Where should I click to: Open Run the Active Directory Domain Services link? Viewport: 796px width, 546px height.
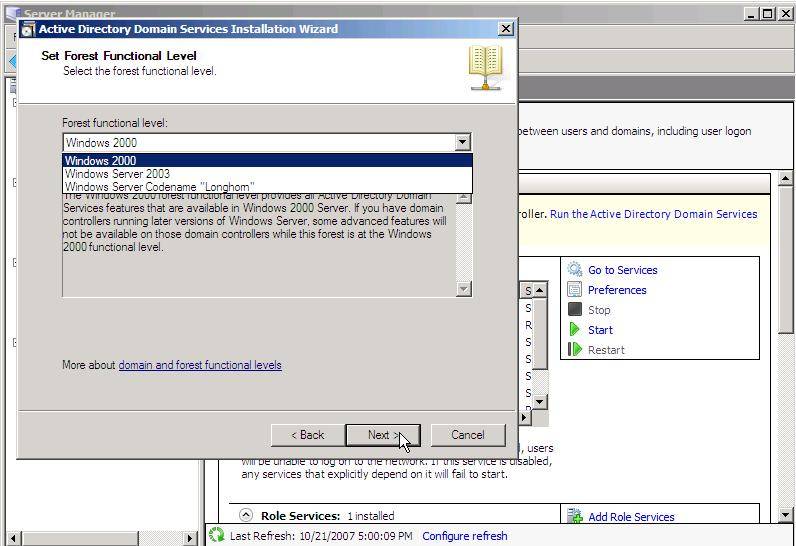(653, 214)
